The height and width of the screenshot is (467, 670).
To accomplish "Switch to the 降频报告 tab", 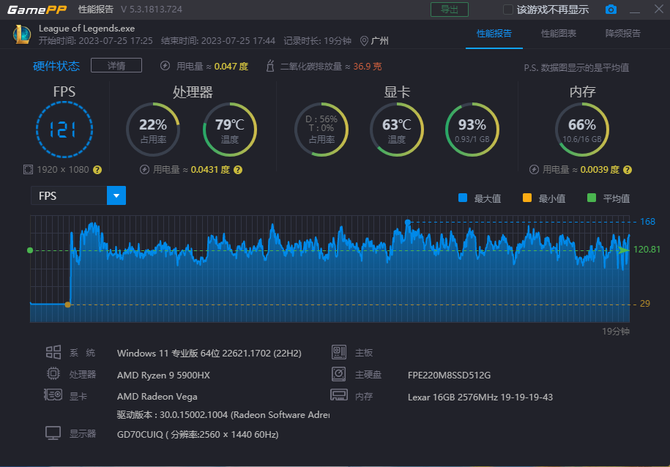I will coord(623,33).
